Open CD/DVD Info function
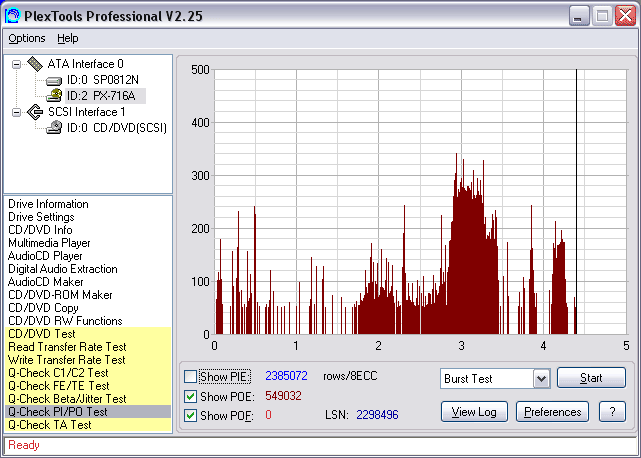Screen dimensions: 641x458 [x=40, y=230]
